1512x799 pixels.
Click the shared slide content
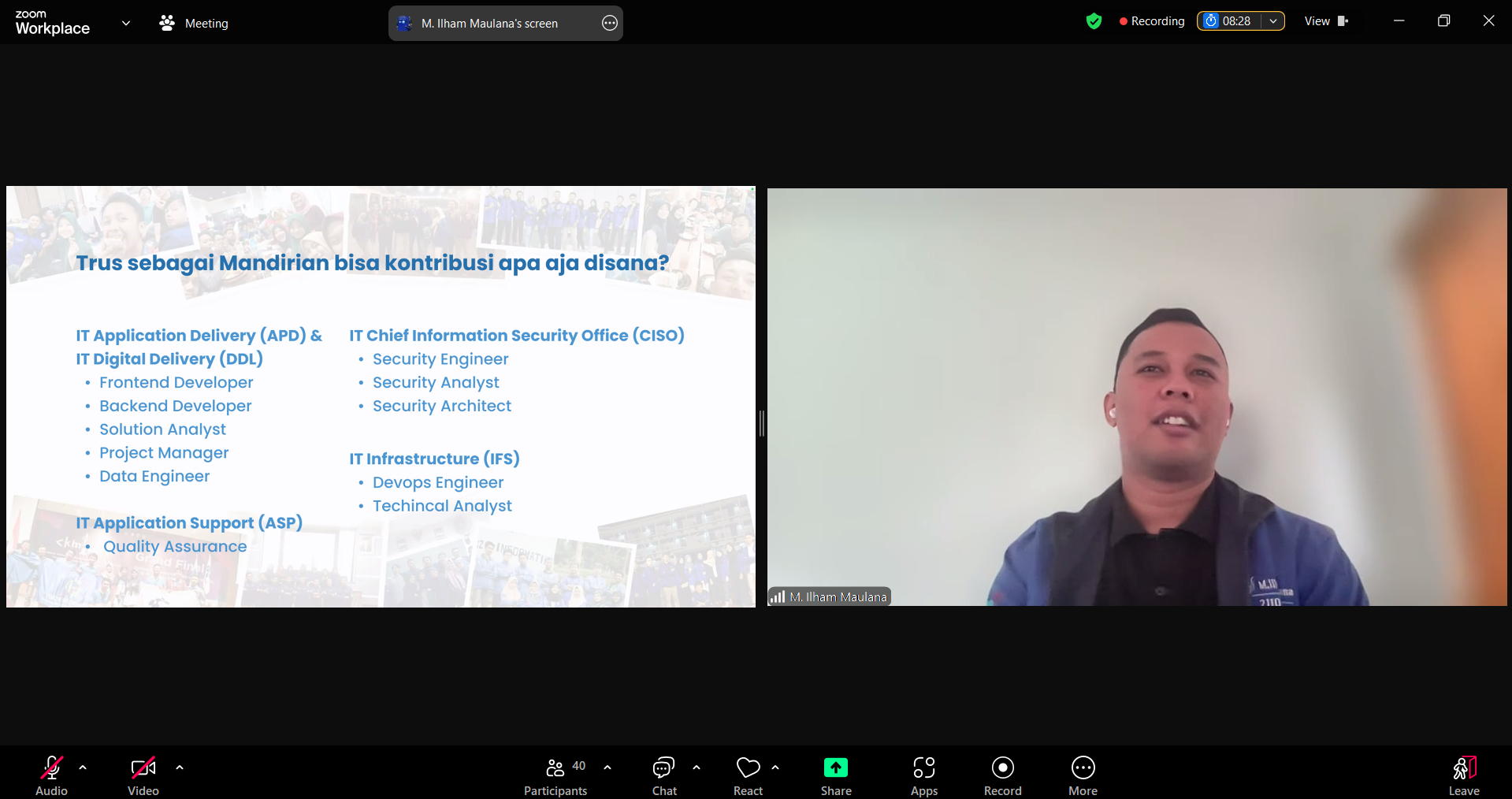pyautogui.click(x=381, y=396)
